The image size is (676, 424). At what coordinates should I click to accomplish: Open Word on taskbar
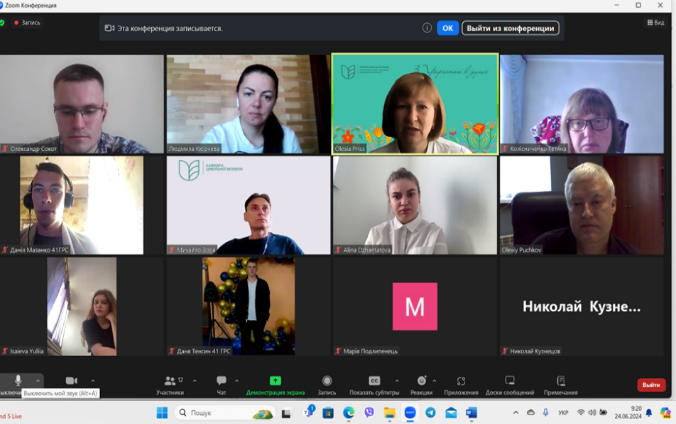pos(471,413)
